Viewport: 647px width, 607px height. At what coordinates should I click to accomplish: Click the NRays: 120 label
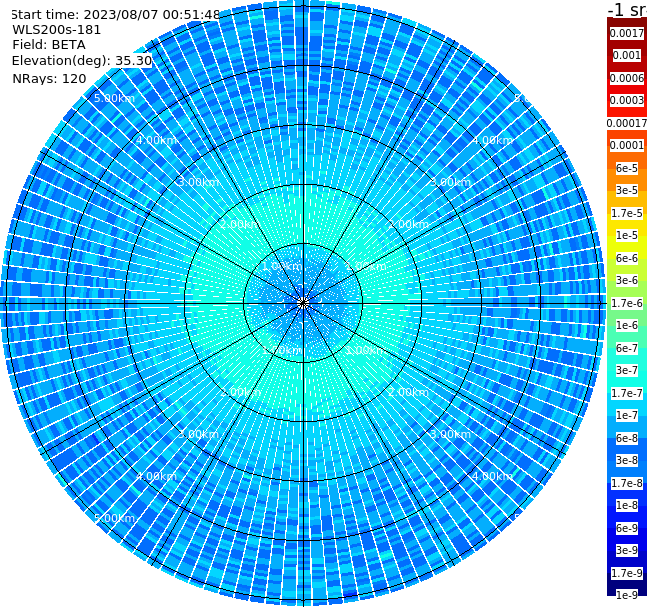coord(49,78)
